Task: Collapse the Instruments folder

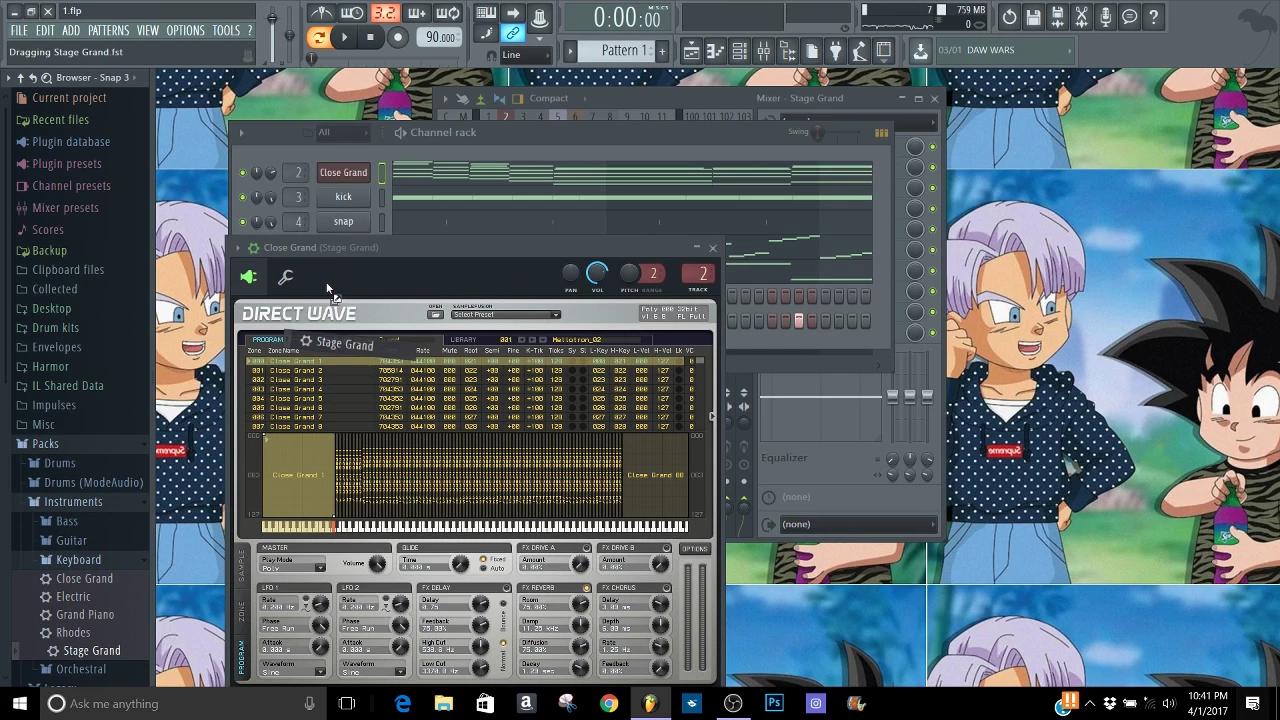Action: (73, 502)
